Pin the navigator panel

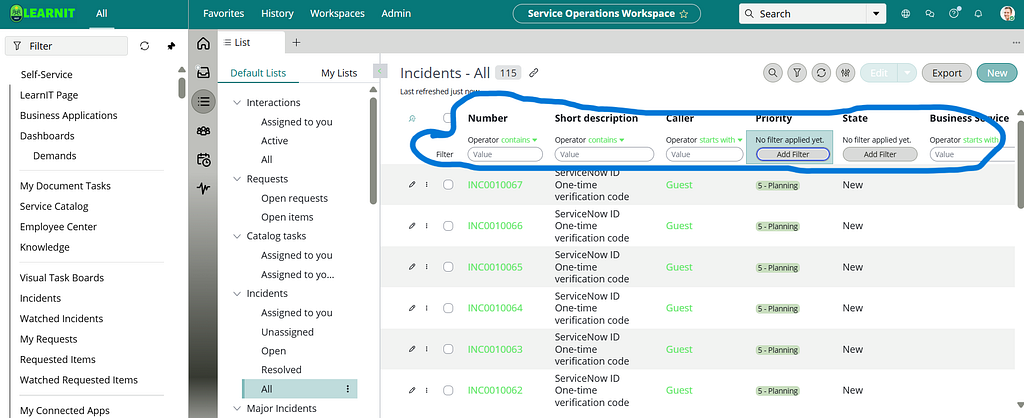[171, 46]
